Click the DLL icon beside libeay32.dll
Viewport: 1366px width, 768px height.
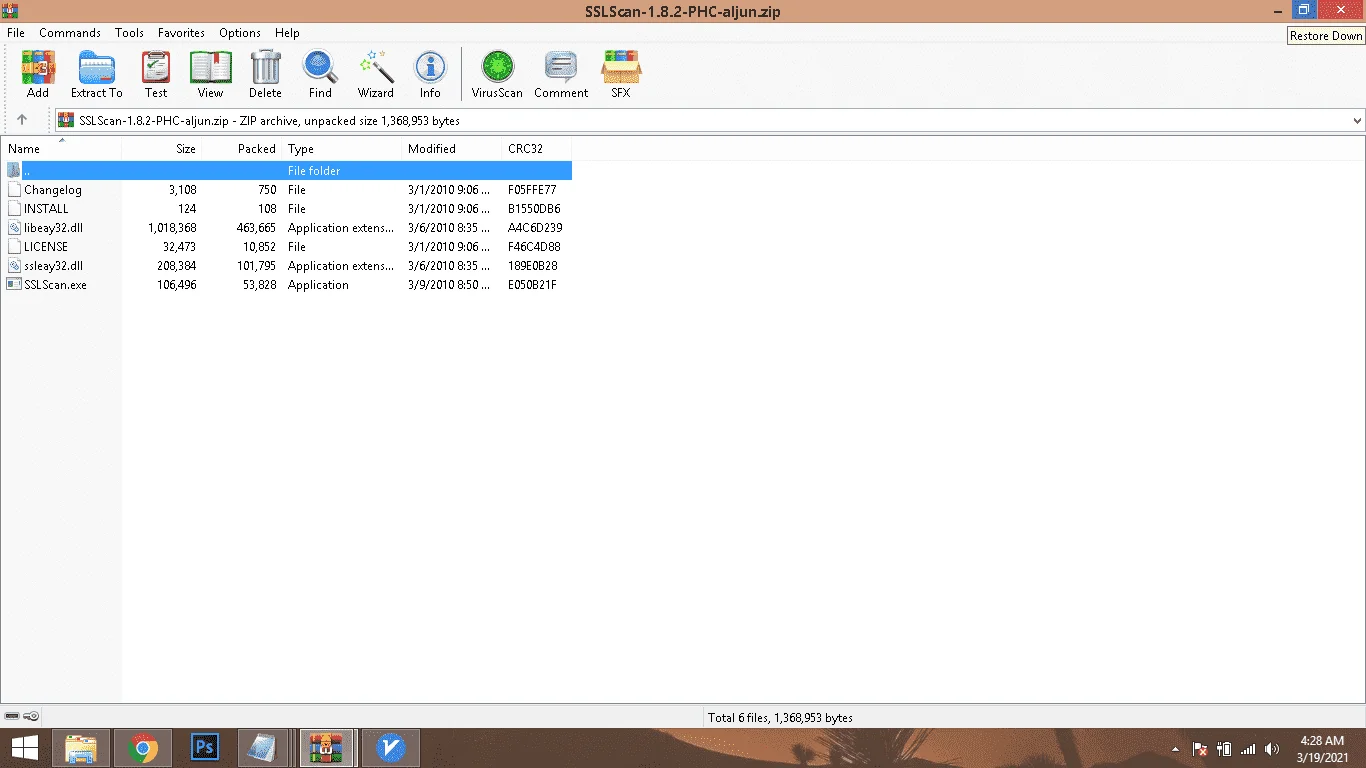click(14, 228)
